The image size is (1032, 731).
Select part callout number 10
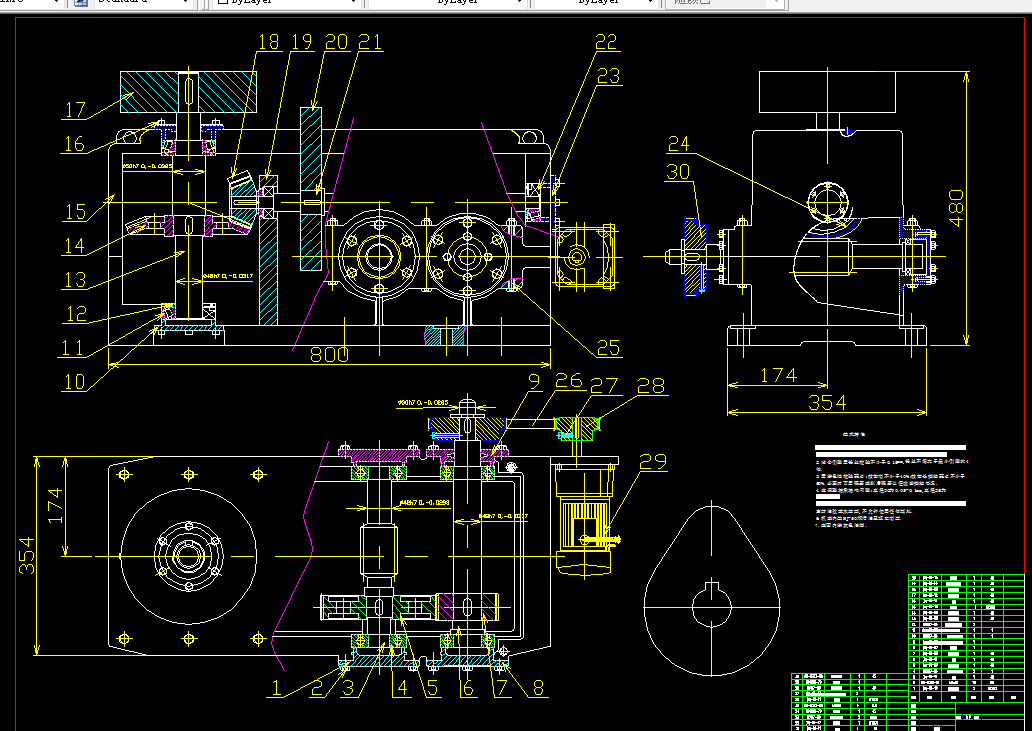tap(74, 382)
